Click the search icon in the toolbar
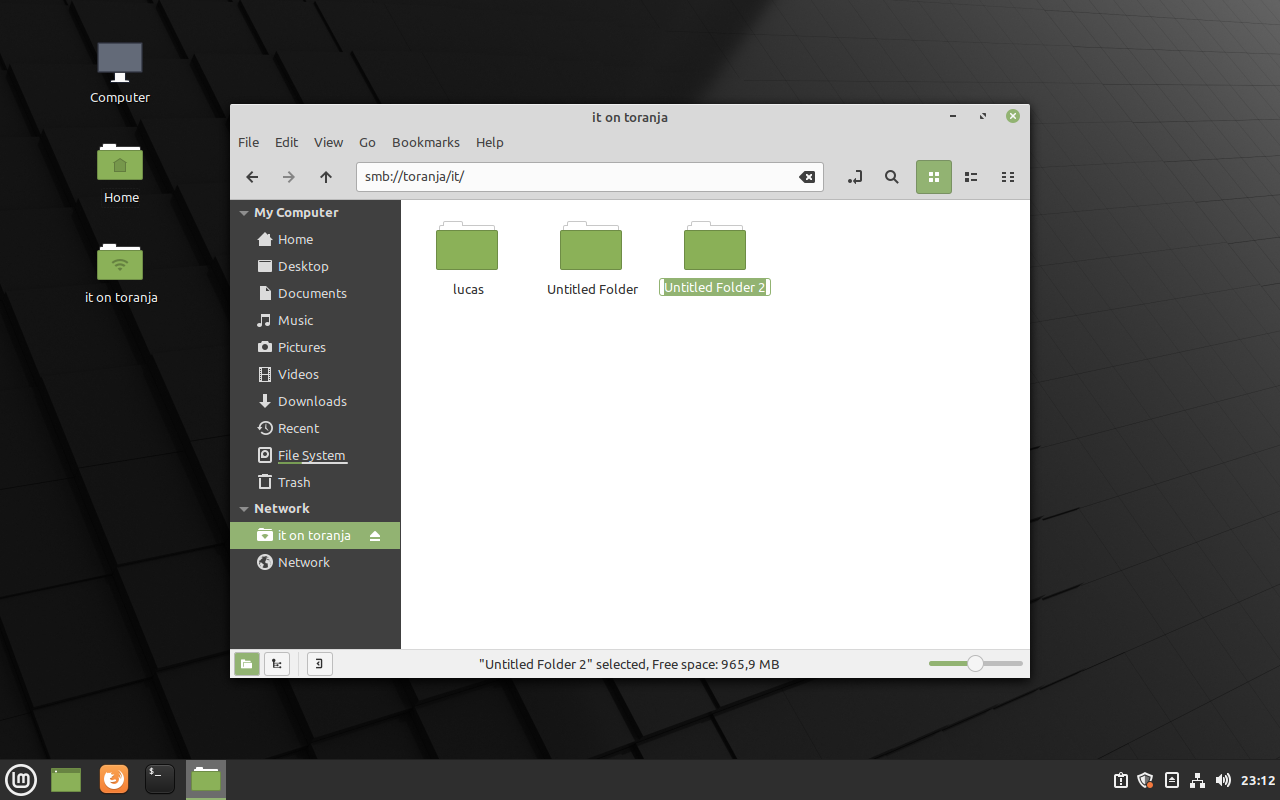 click(891, 177)
